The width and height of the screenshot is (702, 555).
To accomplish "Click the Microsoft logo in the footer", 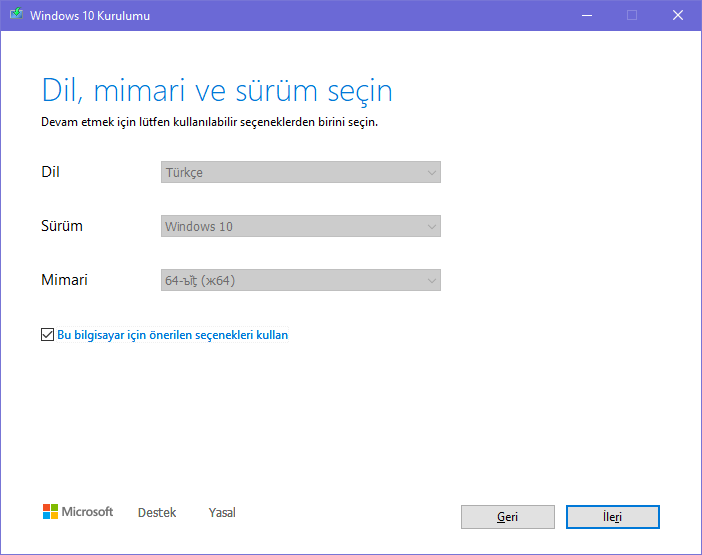I will (x=78, y=512).
